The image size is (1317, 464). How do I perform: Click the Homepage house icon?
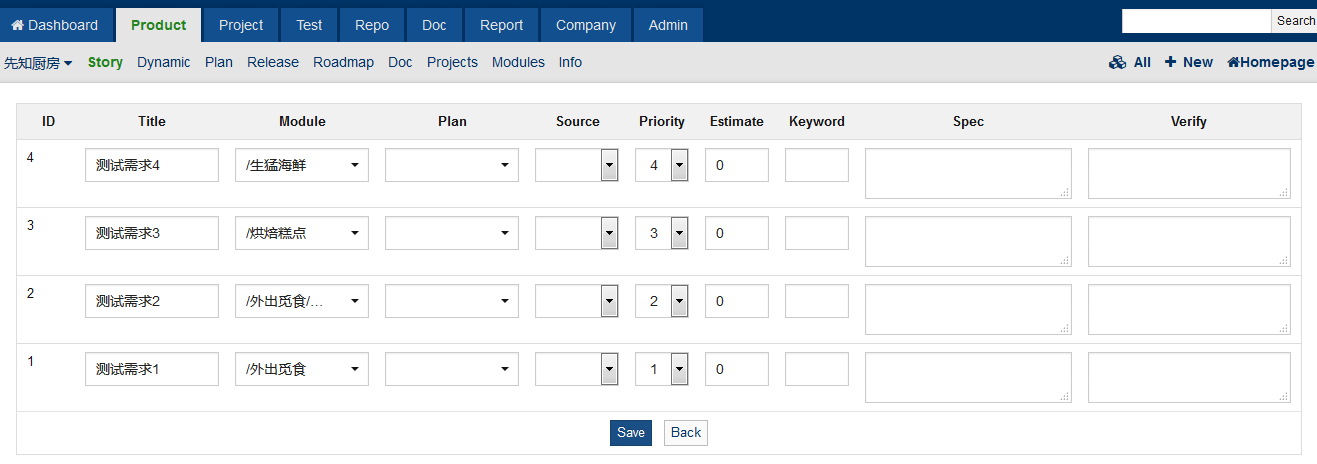1233,62
